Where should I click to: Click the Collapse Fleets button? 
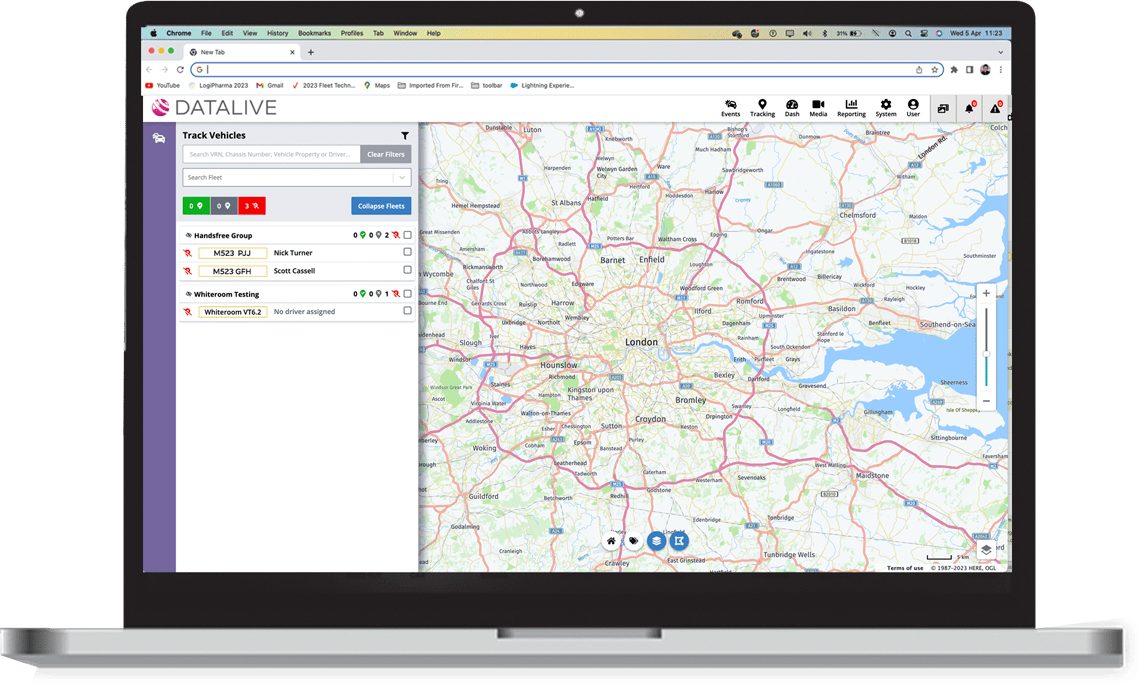pyautogui.click(x=381, y=206)
